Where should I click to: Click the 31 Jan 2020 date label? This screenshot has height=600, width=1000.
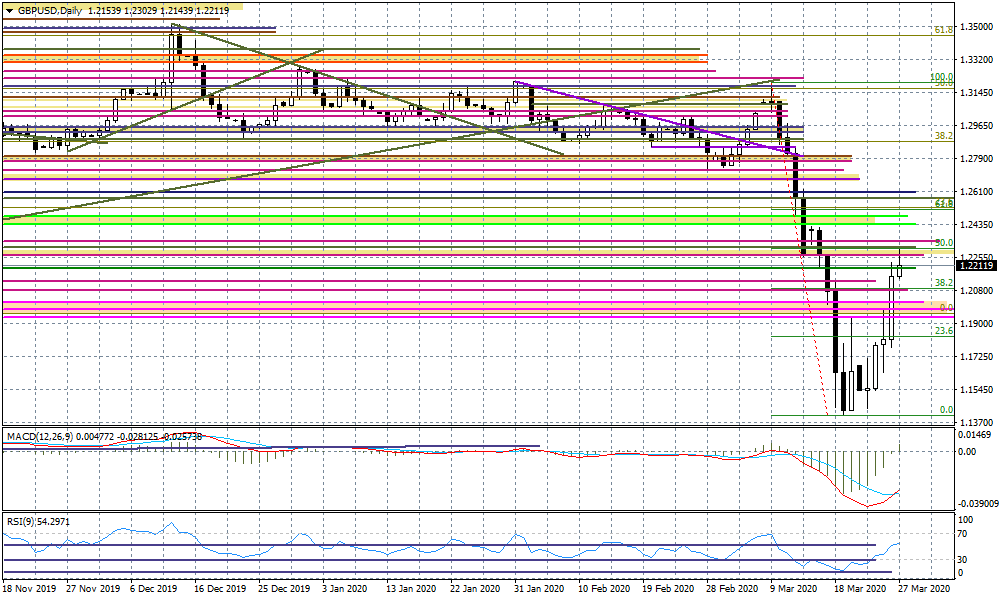point(539,589)
